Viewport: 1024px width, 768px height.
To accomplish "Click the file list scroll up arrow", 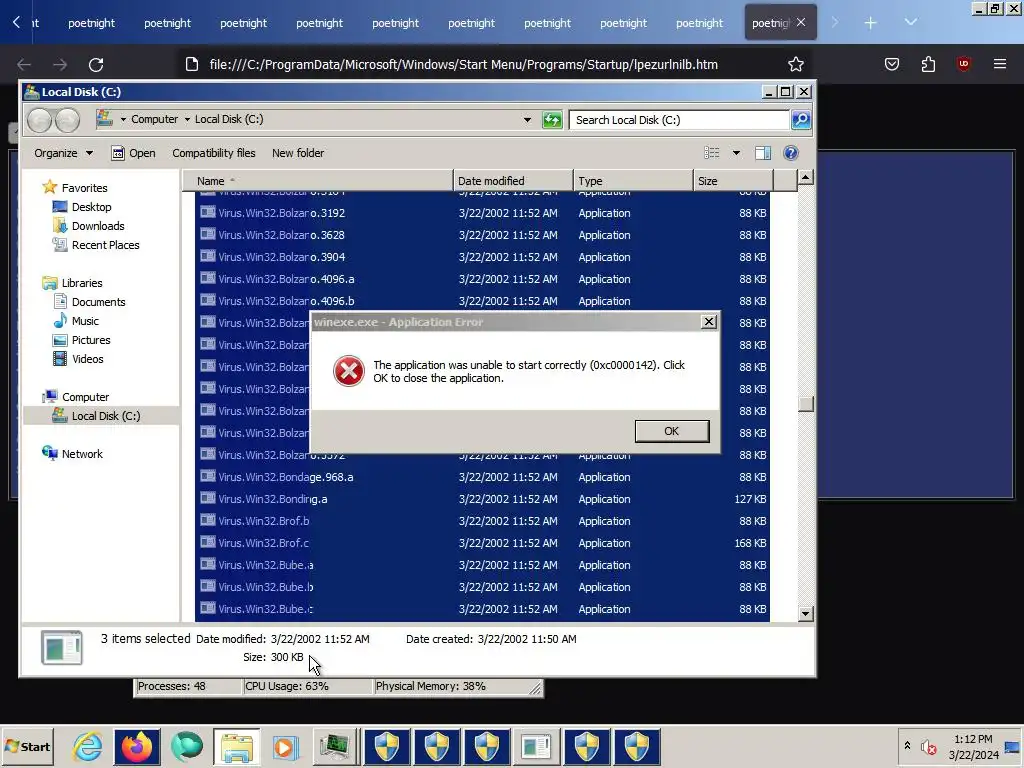I will (x=805, y=178).
